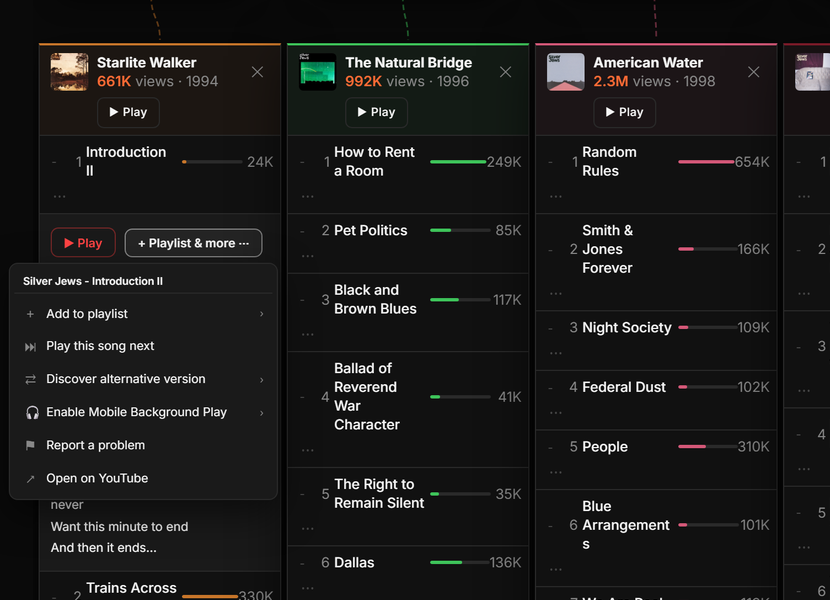
Task: Expand the Add to playlist submenu arrow
Action: point(261,314)
